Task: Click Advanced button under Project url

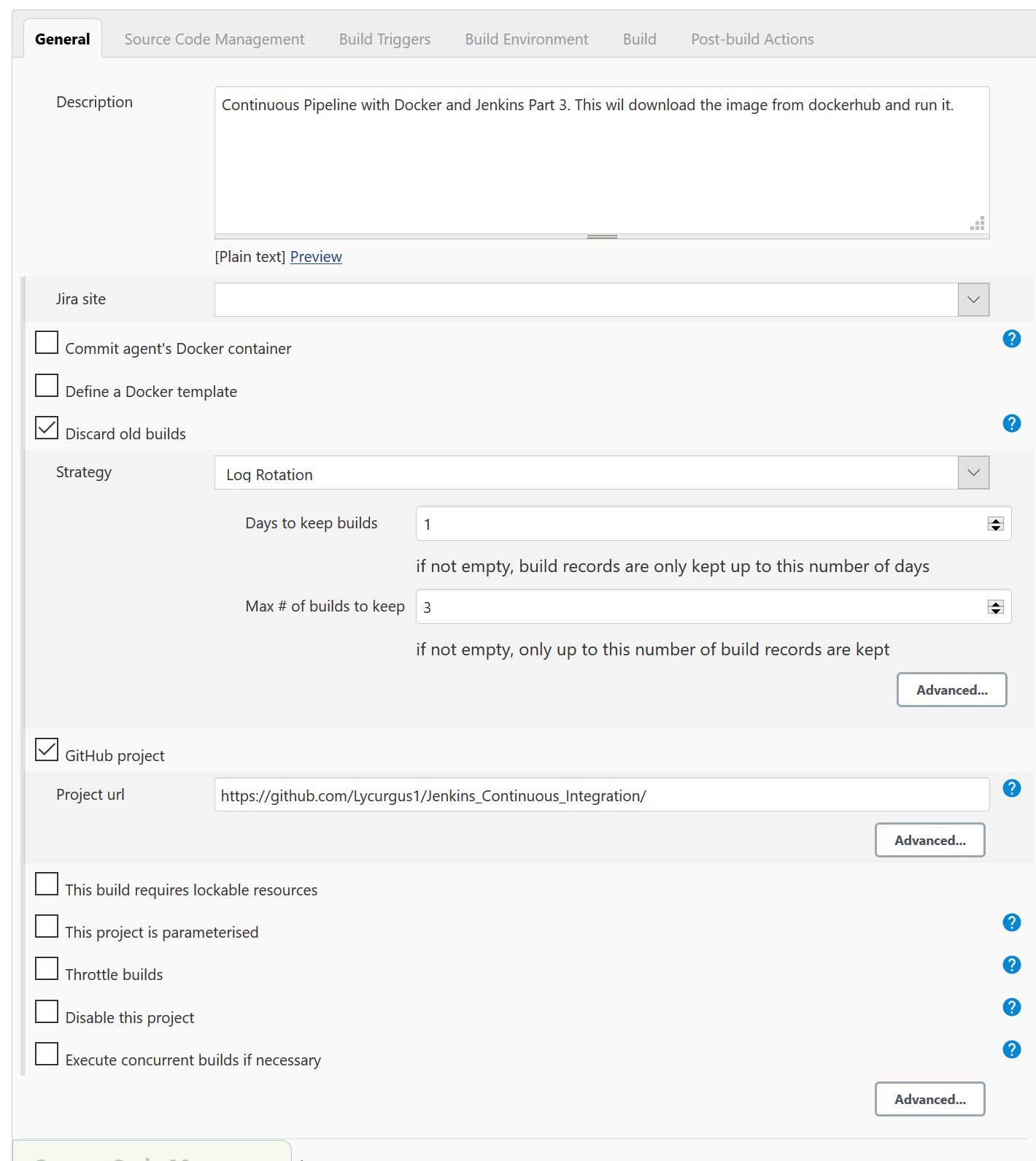Action: (x=929, y=840)
